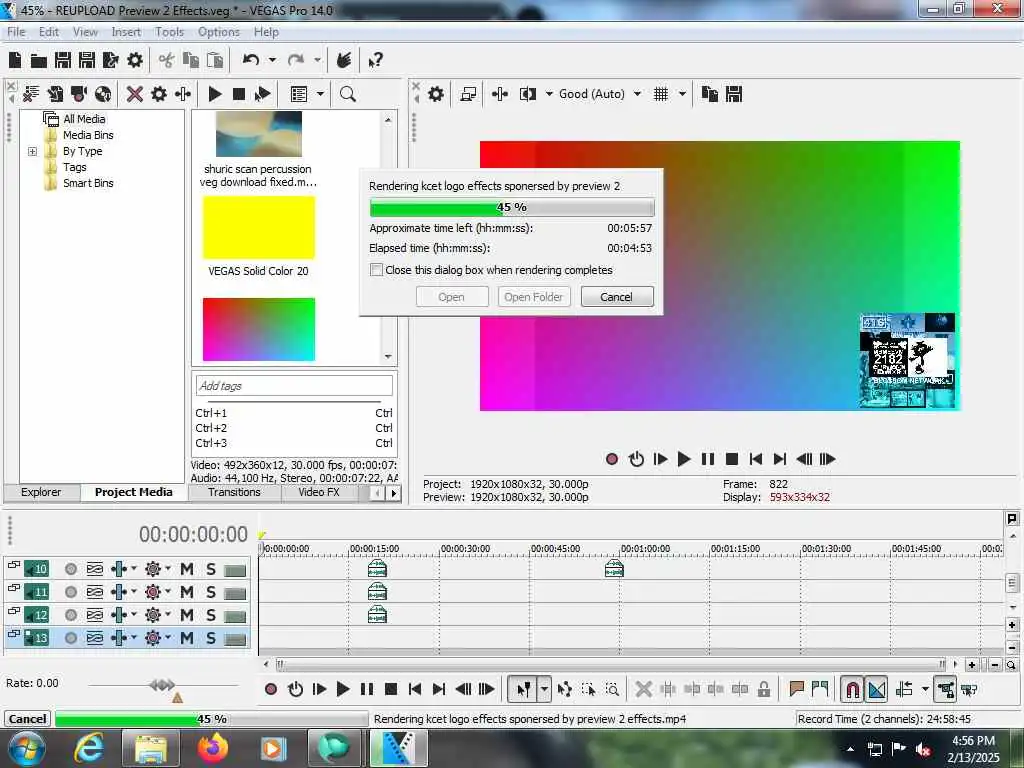Toggle Automatic Crossfades icon
1024x768 pixels.
(877, 689)
